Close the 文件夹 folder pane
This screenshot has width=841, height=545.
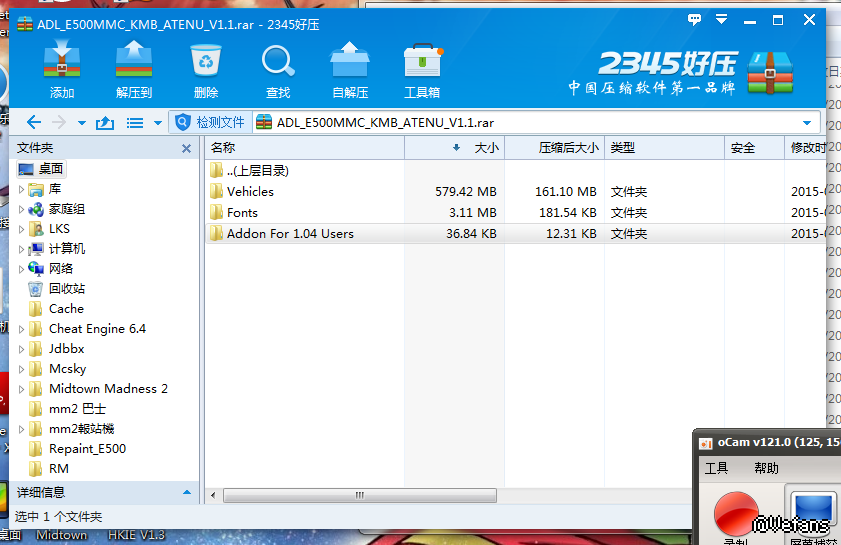186,148
